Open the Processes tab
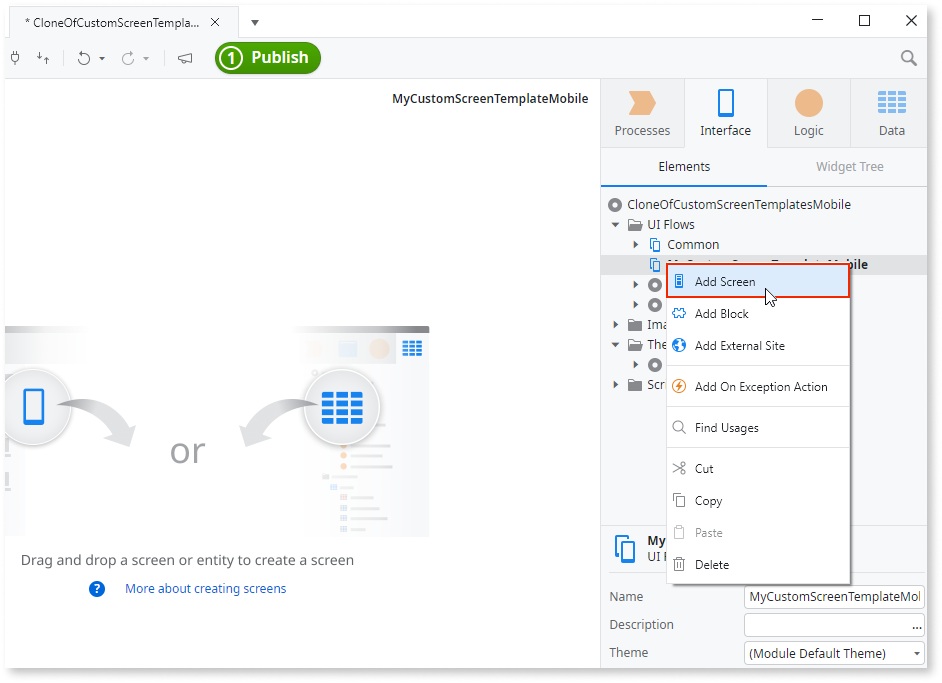The height and width of the screenshot is (683, 942). coord(641,112)
